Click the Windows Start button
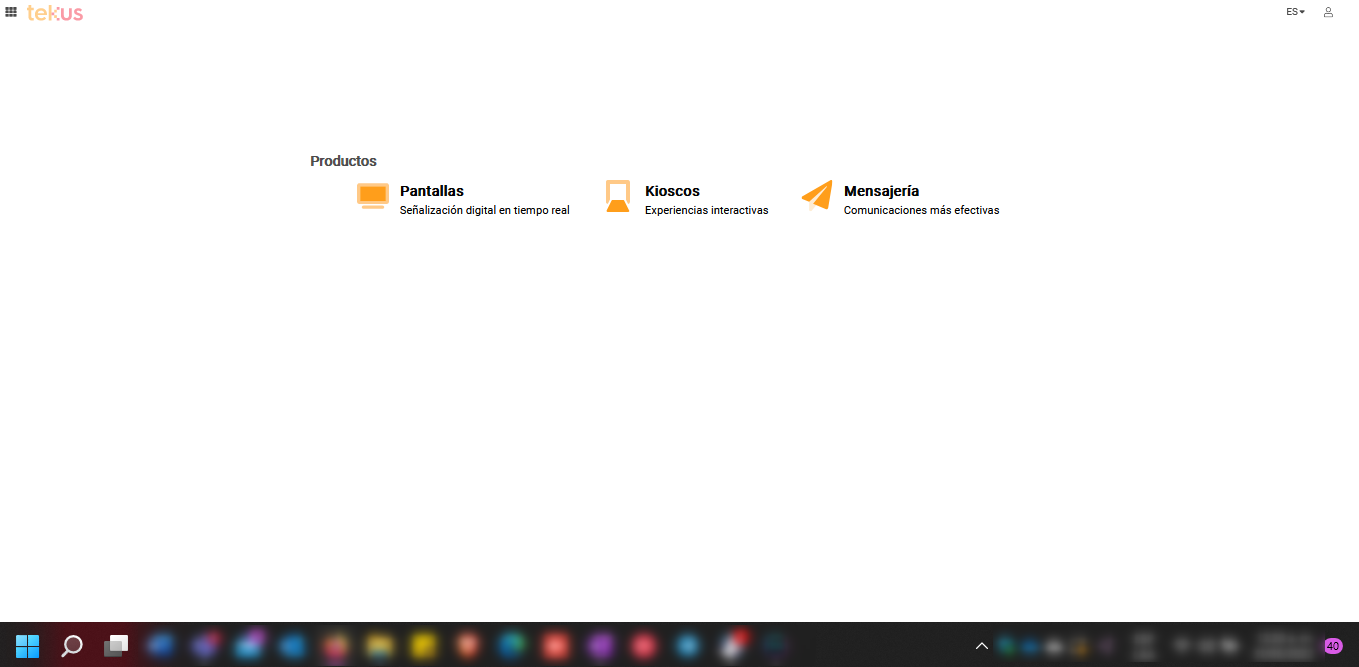Image resolution: width=1359 pixels, height=667 pixels. 27,647
